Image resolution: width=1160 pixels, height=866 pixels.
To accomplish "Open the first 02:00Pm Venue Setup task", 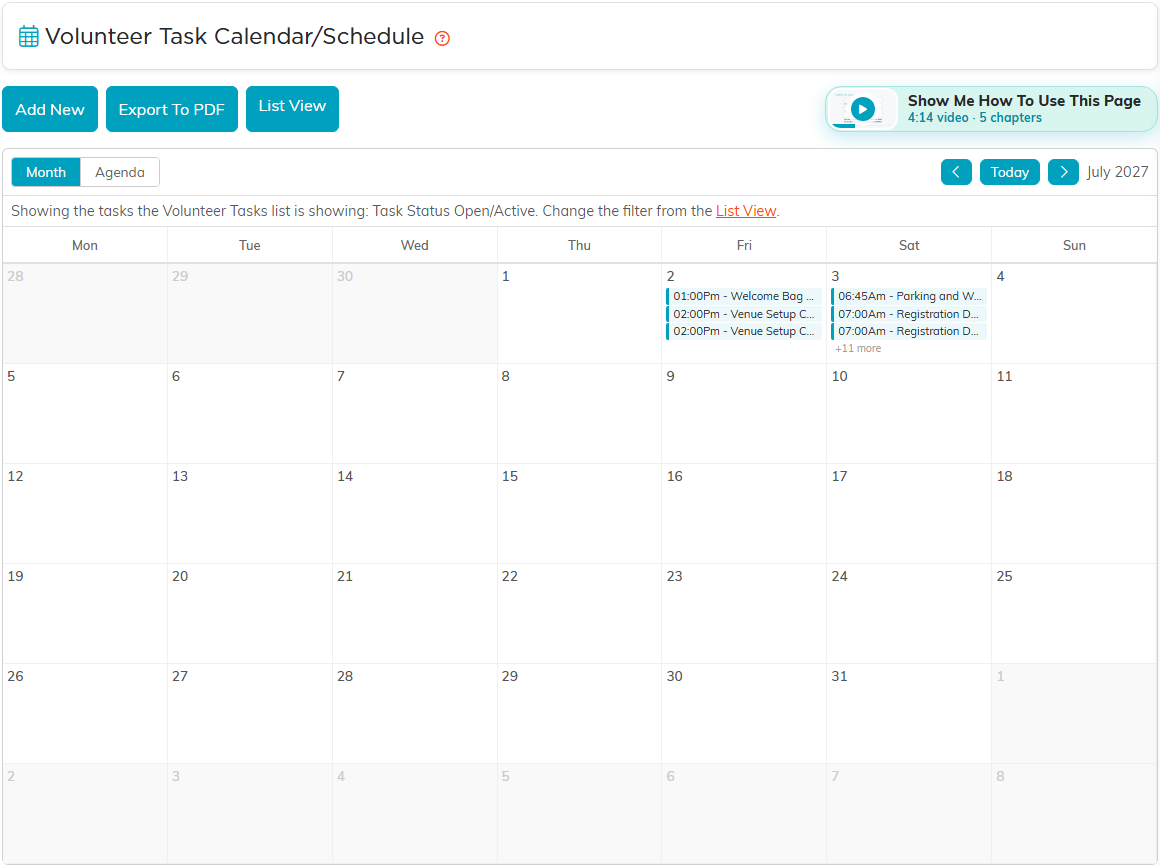I will (743, 314).
